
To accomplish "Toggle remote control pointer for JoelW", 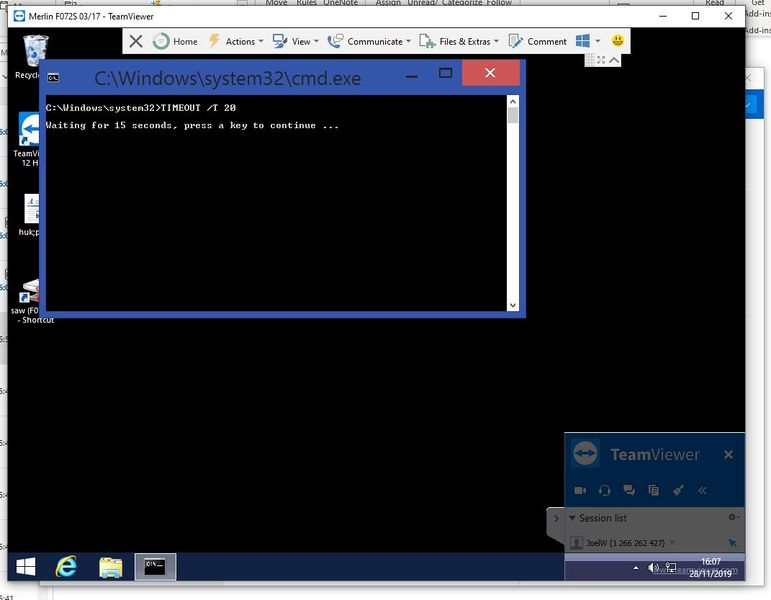I will point(732,543).
